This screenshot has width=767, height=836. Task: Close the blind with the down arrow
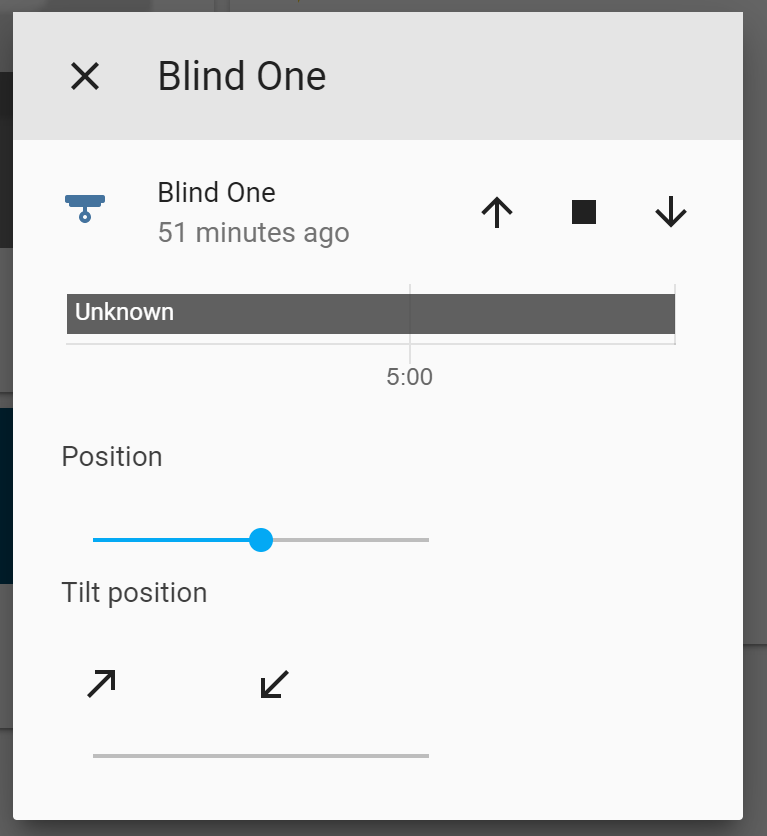(x=670, y=212)
